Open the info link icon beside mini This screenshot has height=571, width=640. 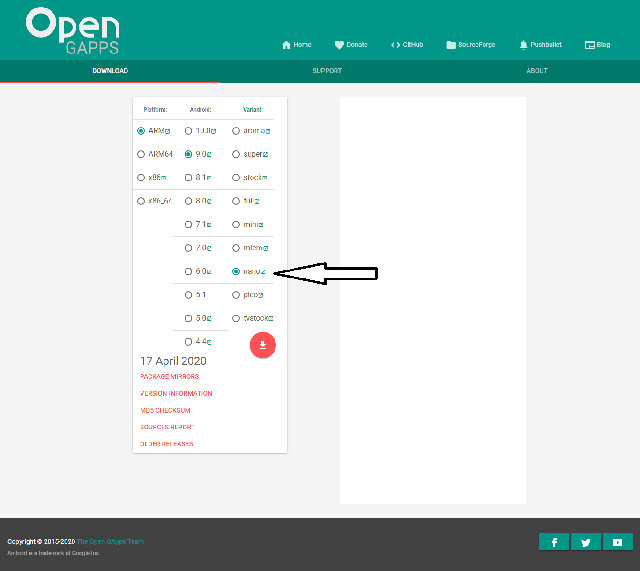click(x=261, y=225)
